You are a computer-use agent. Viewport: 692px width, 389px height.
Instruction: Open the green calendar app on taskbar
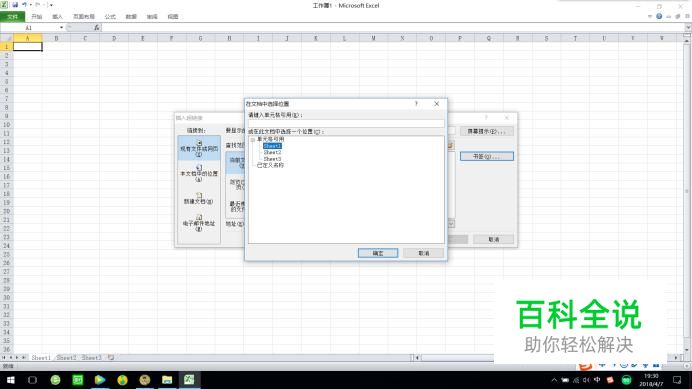[x=78, y=380]
